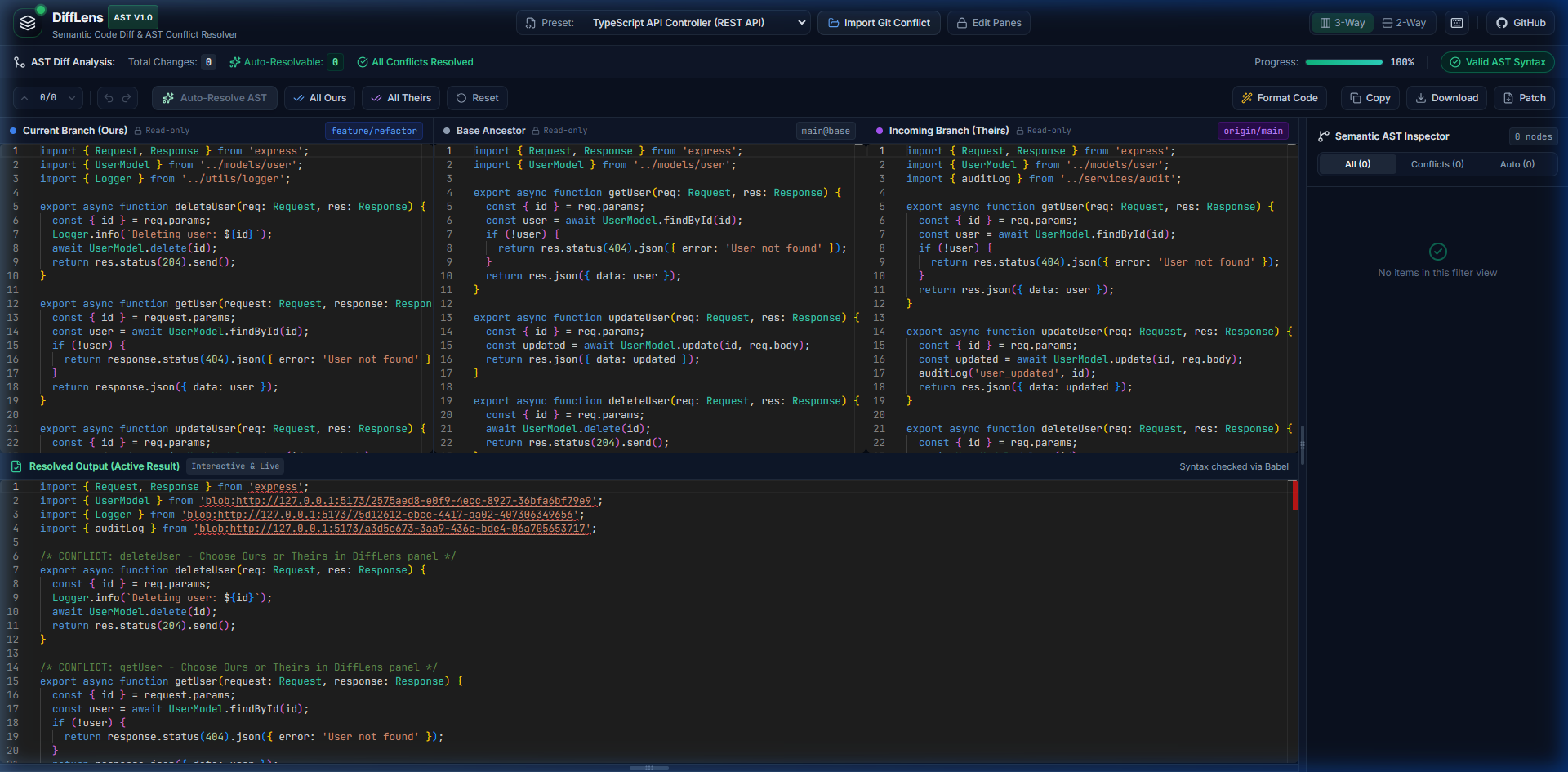Download the resolved file
The width and height of the screenshot is (1568, 772).
pyautogui.click(x=1447, y=98)
